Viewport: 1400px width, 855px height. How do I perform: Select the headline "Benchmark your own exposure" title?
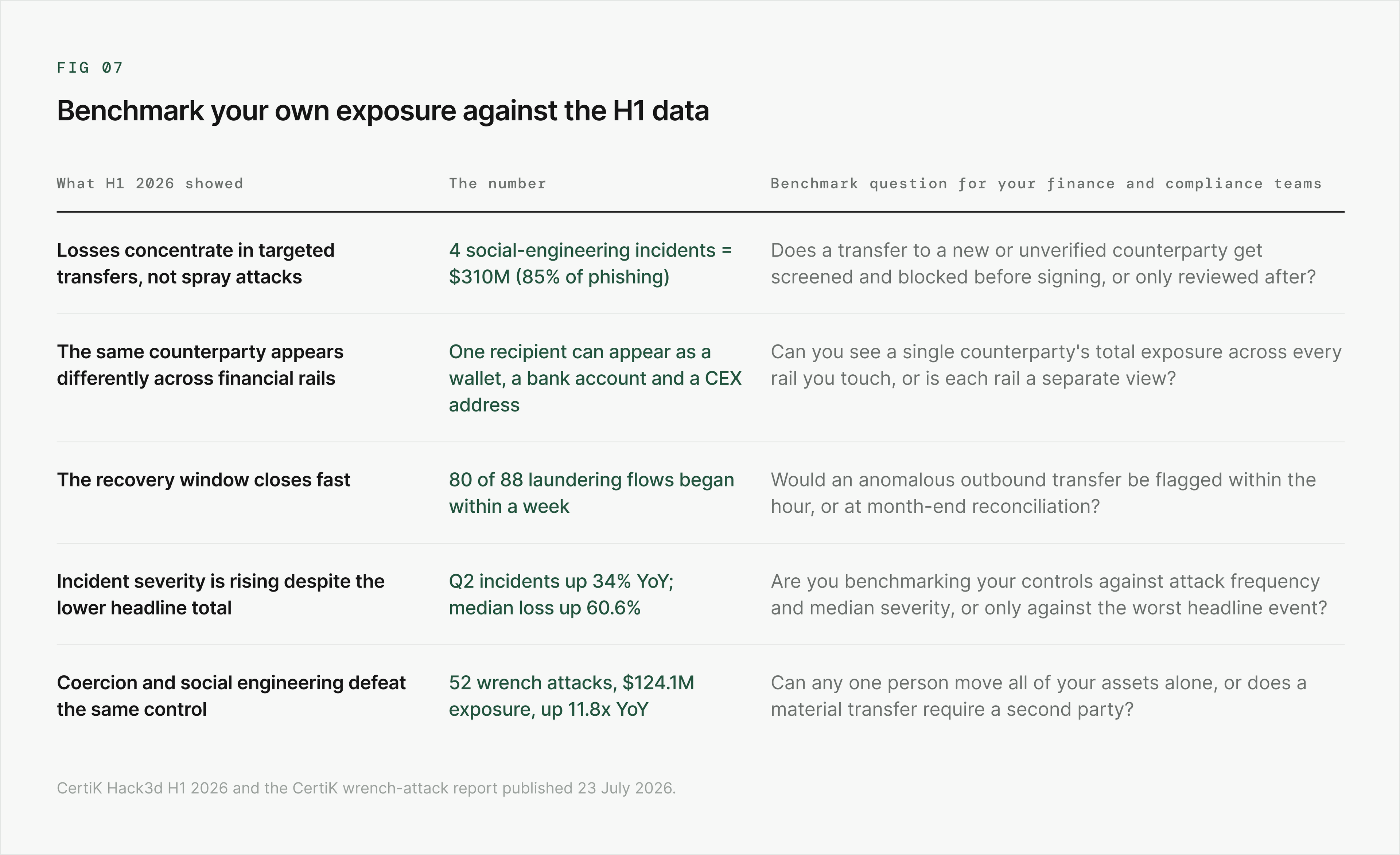(x=383, y=111)
